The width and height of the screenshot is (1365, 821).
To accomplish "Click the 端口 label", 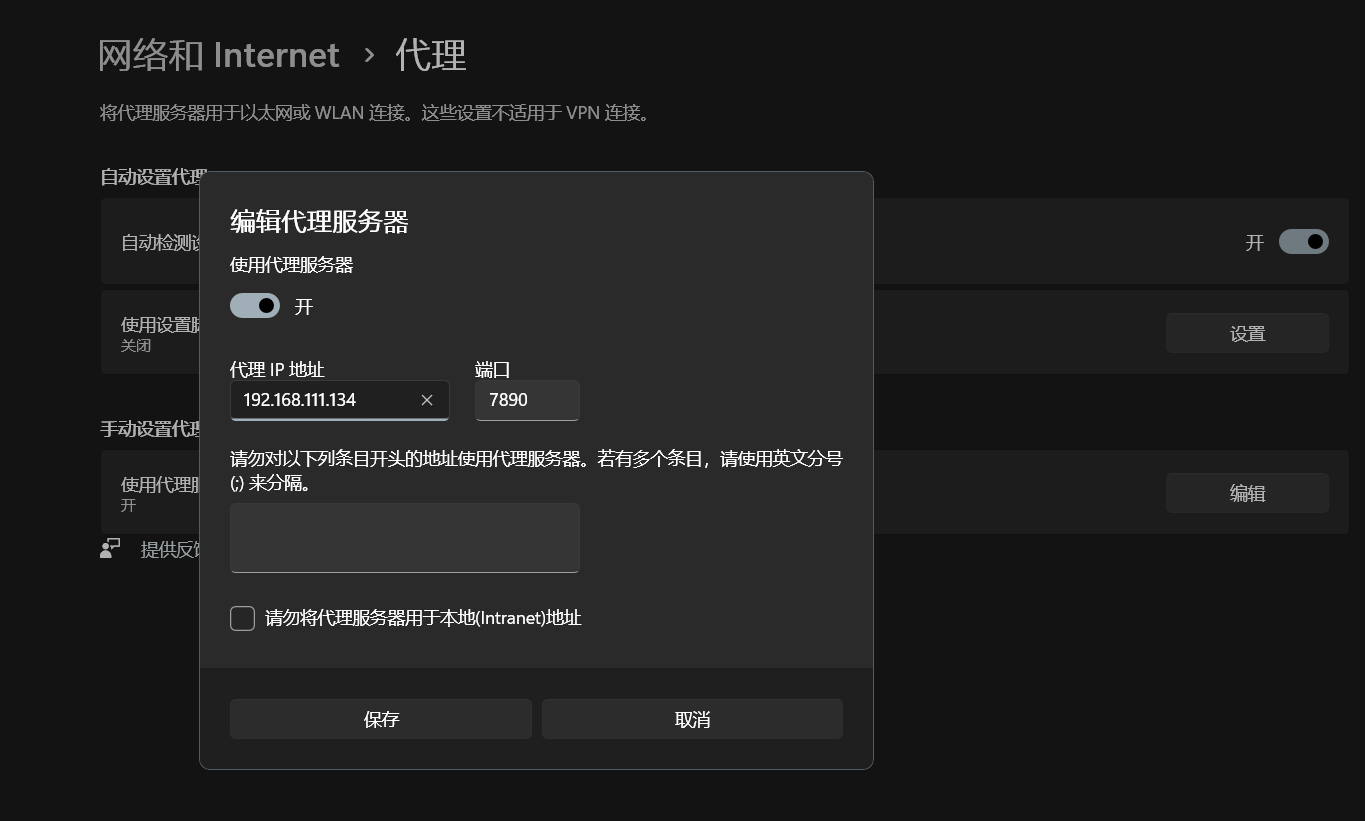I will [x=493, y=369].
